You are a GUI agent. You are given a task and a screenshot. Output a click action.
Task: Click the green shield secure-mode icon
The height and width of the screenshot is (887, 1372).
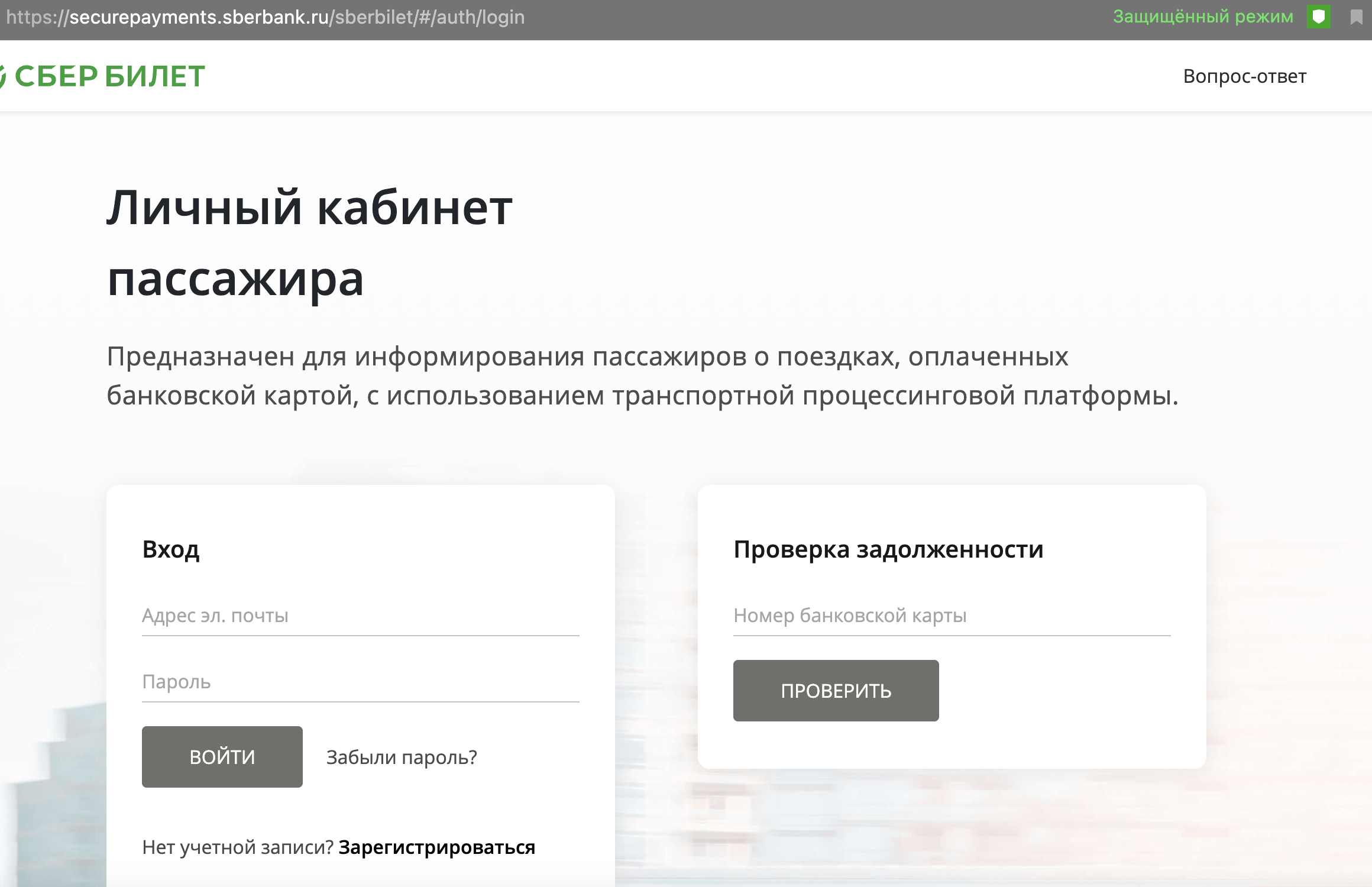tap(1318, 17)
